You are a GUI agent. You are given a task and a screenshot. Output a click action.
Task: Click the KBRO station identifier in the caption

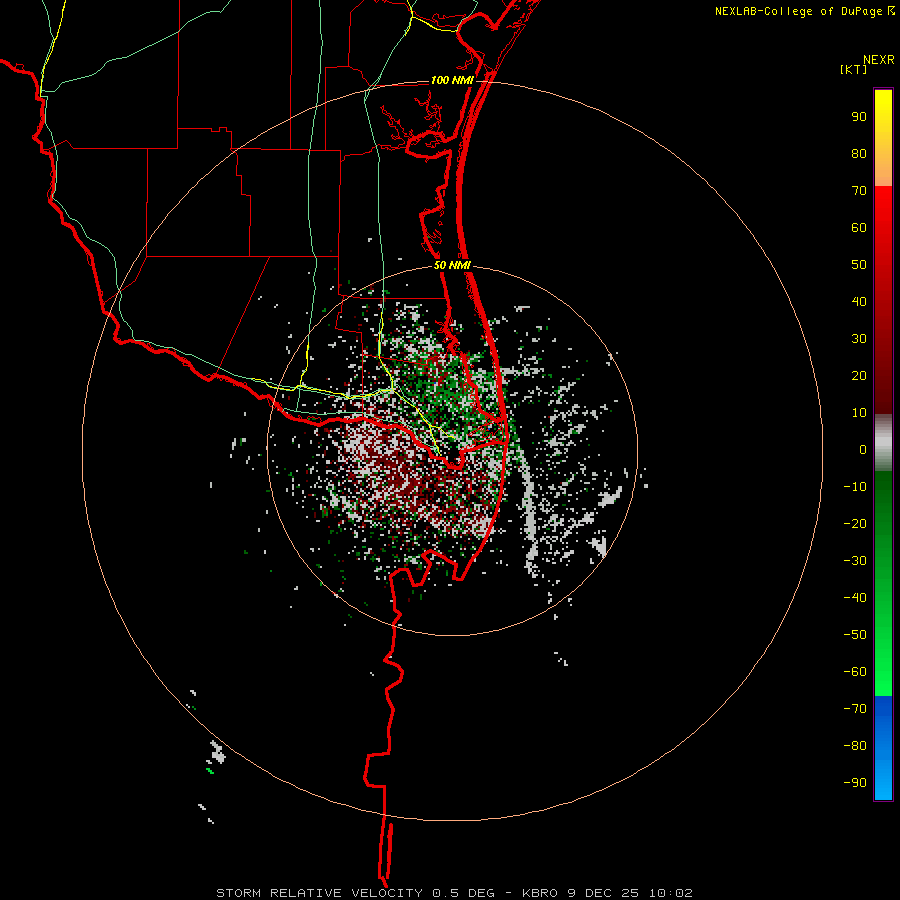point(540,893)
